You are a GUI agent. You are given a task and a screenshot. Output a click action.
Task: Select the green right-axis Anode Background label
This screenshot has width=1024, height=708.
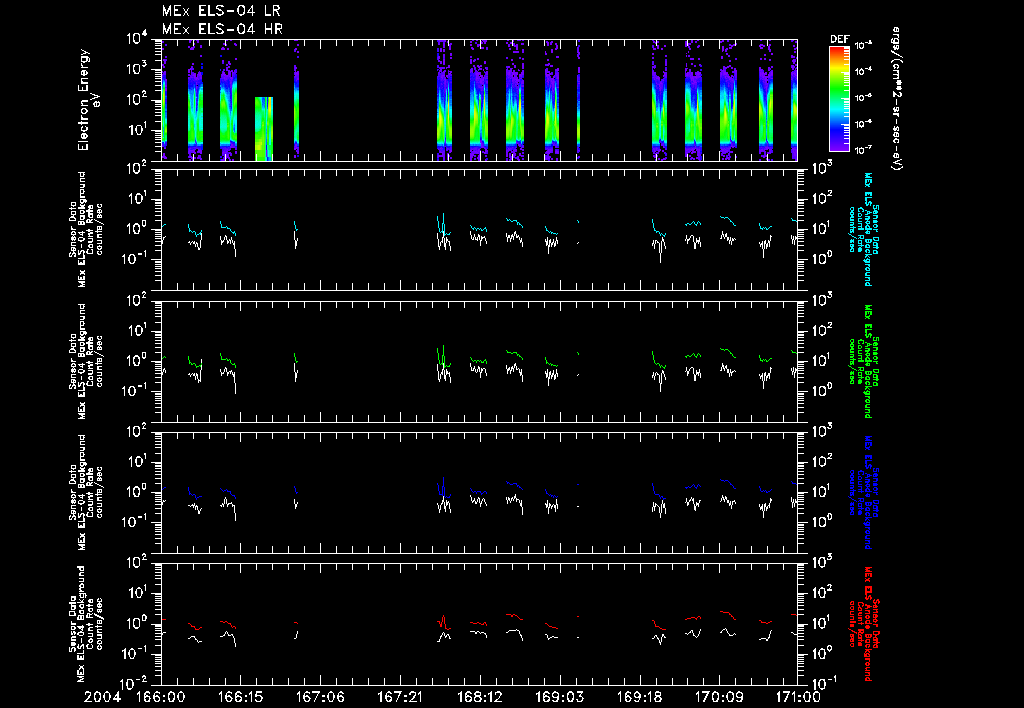[863, 361]
